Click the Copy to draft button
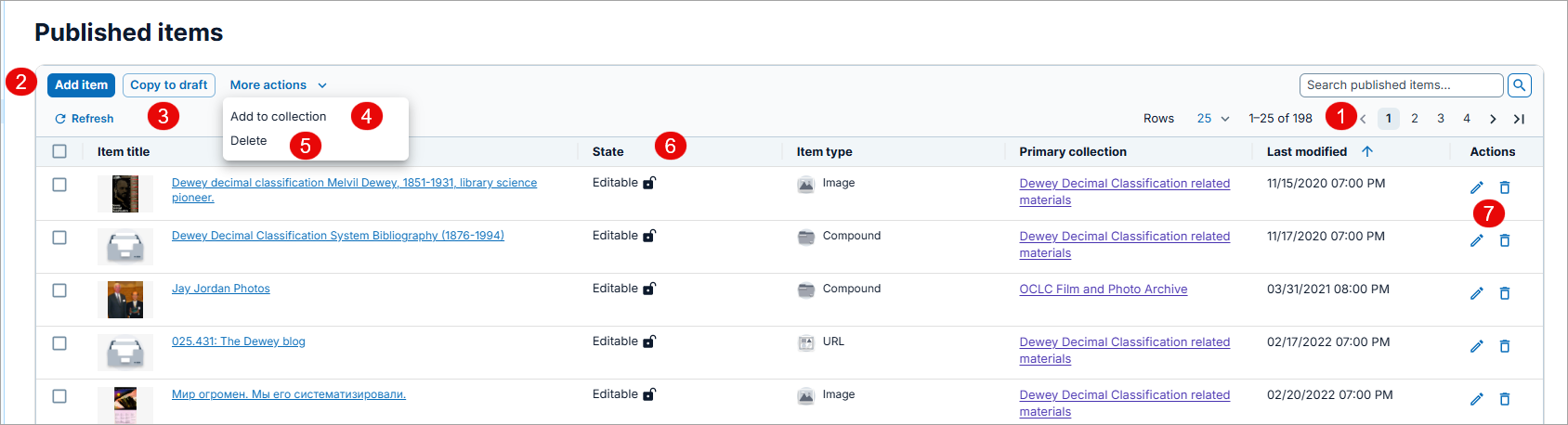 (x=169, y=85)
